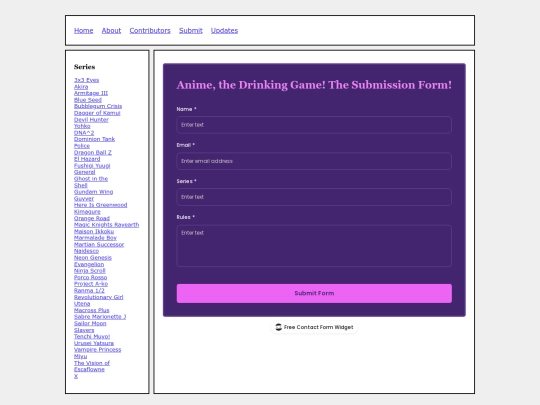540x405 pixels.
Task: Open the Slayers series link
Action: point(84,330)
